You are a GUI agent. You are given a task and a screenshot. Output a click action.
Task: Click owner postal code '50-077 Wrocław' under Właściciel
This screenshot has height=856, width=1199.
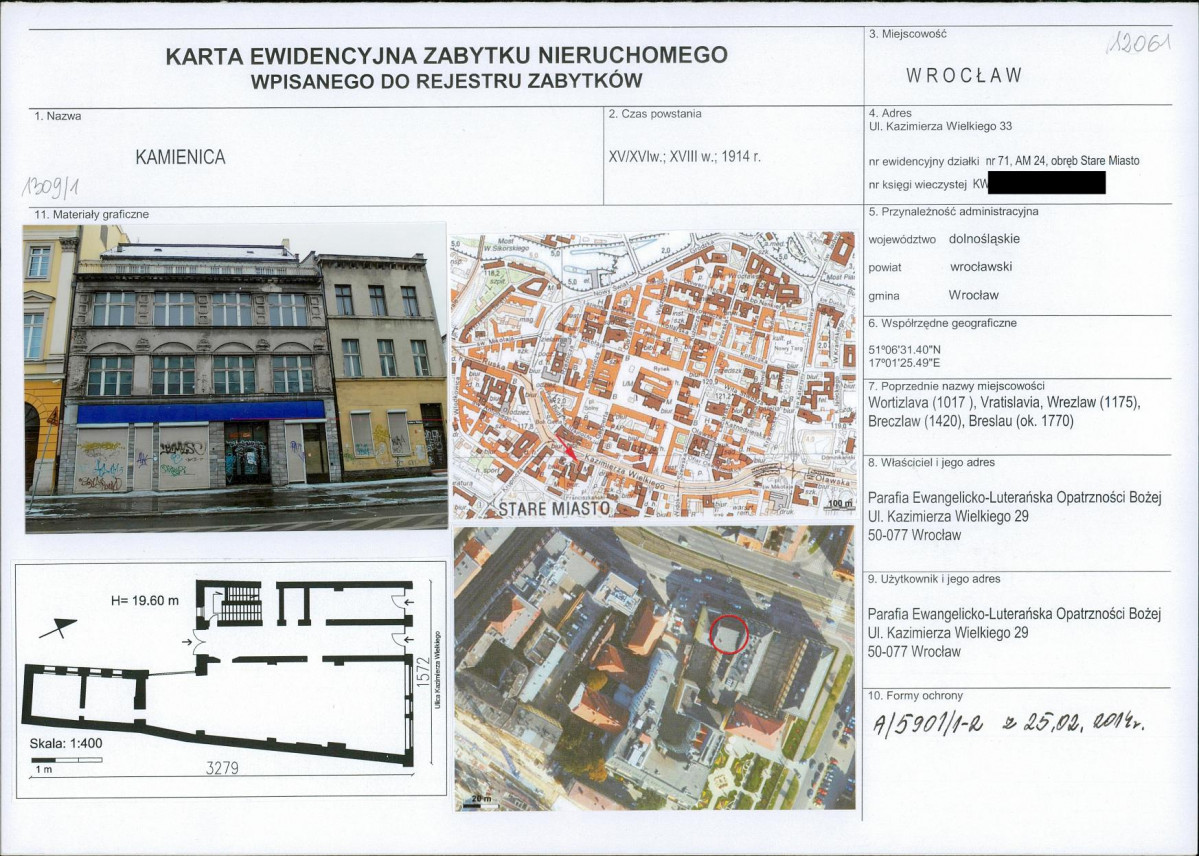pyautogui.click(x=914, y=535)
